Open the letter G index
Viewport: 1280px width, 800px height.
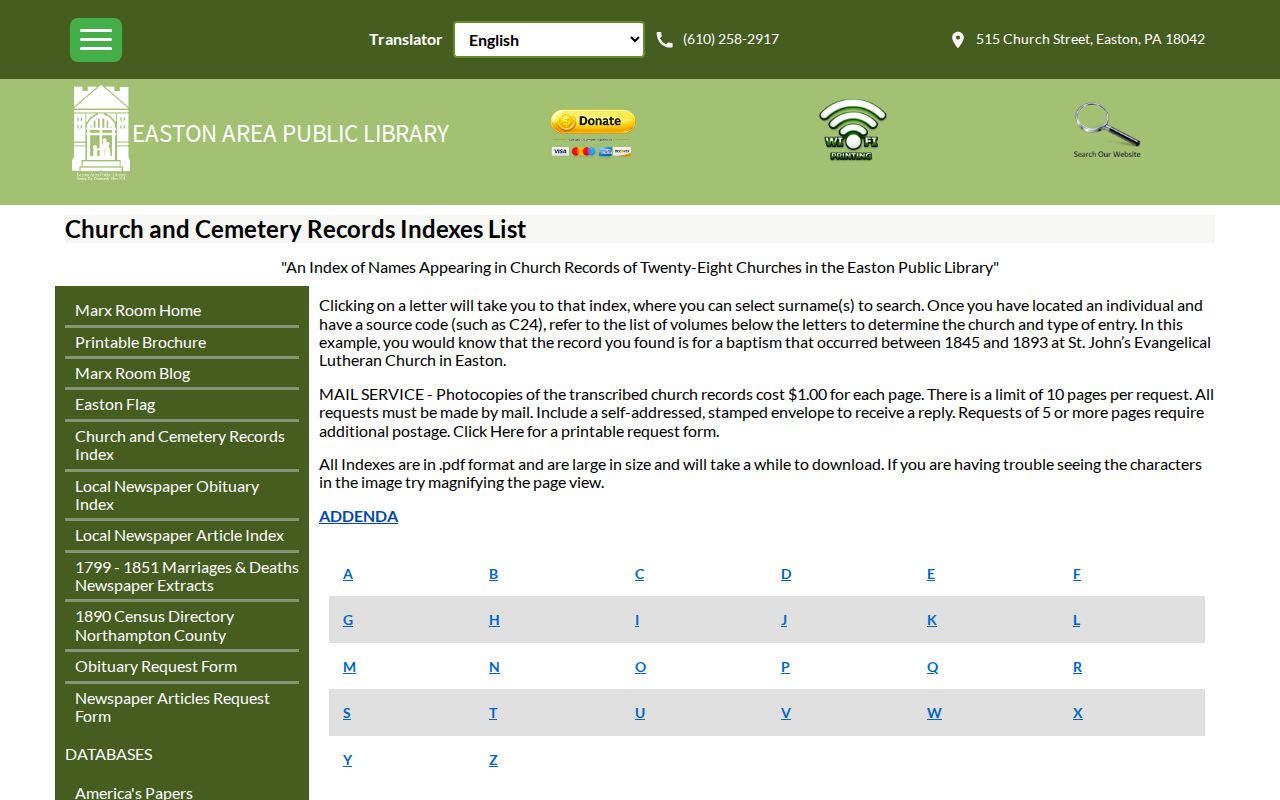(x=348, y=620)
